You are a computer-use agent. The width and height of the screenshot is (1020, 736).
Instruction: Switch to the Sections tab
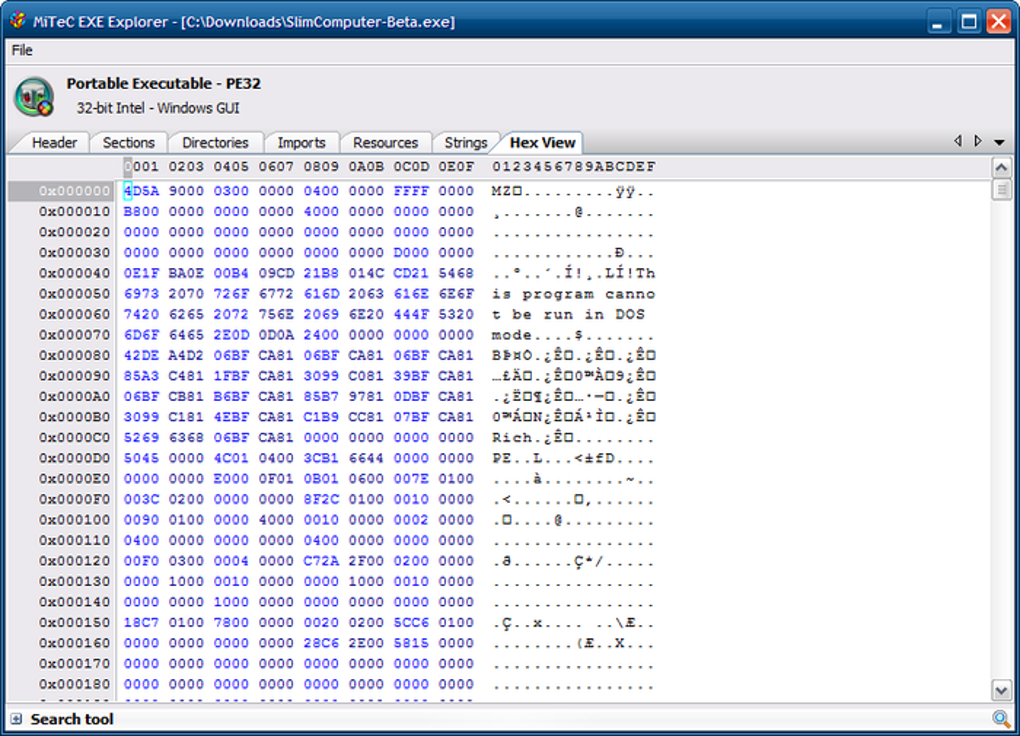[x=128, y=143]
